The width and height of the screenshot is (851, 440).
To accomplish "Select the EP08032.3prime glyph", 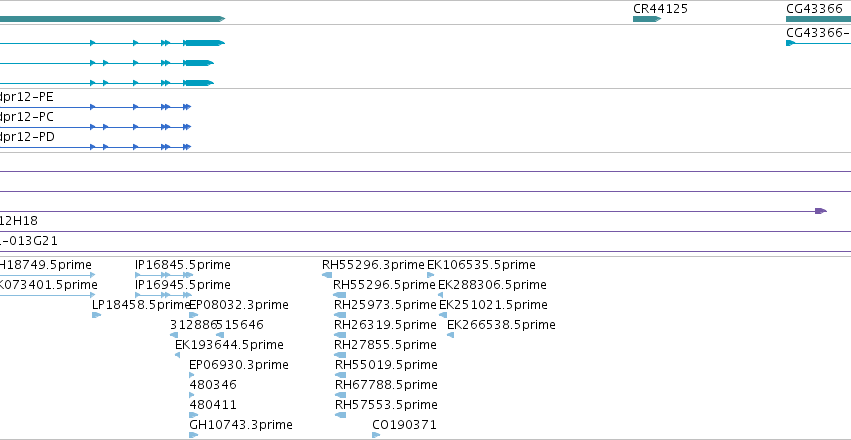I will [x=194, y=315].
